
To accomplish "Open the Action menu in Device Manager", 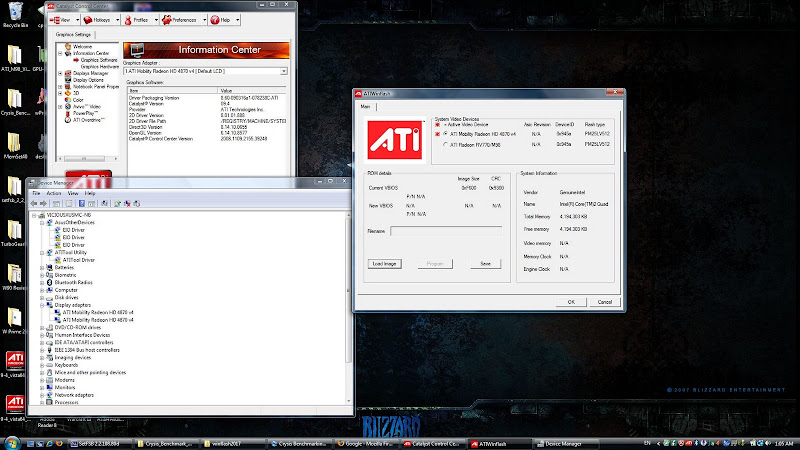I will (x=54, y=193).
